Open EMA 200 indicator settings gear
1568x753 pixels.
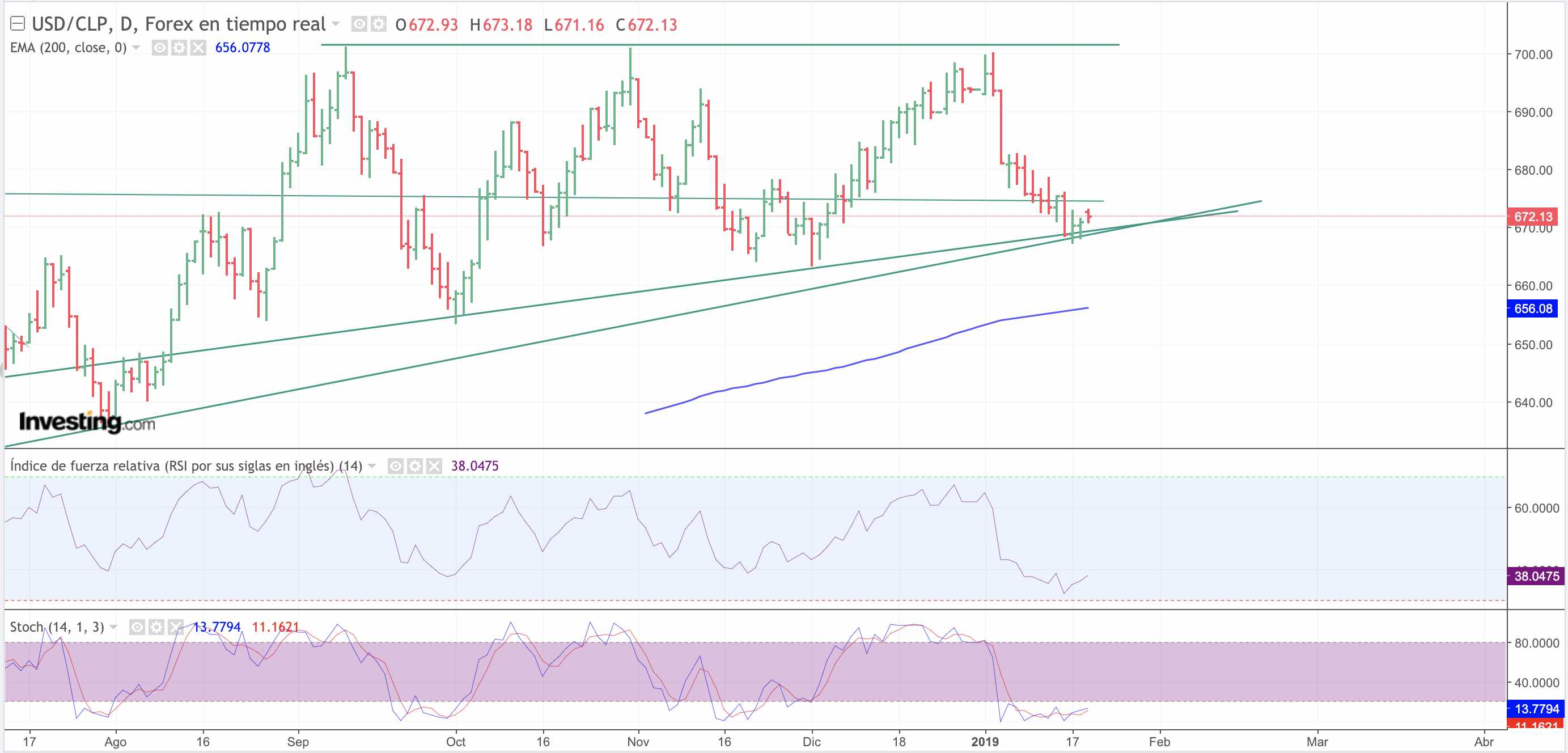click(179, 48)
